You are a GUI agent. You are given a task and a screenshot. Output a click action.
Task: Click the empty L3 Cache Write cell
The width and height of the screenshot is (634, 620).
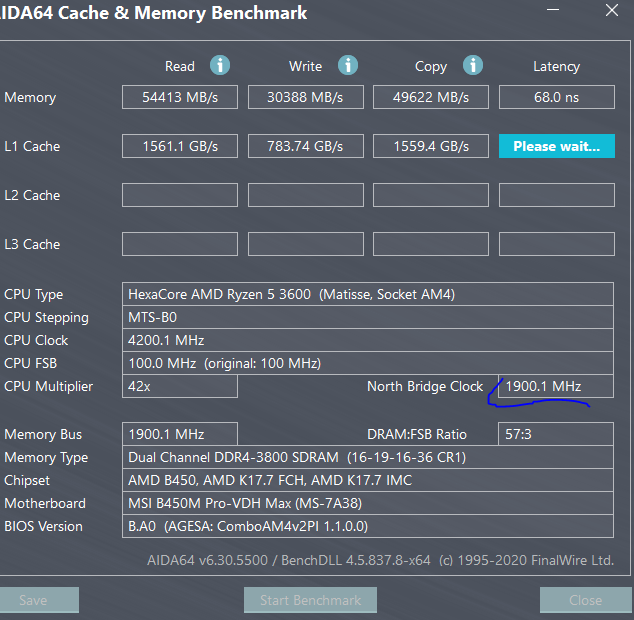306,244
